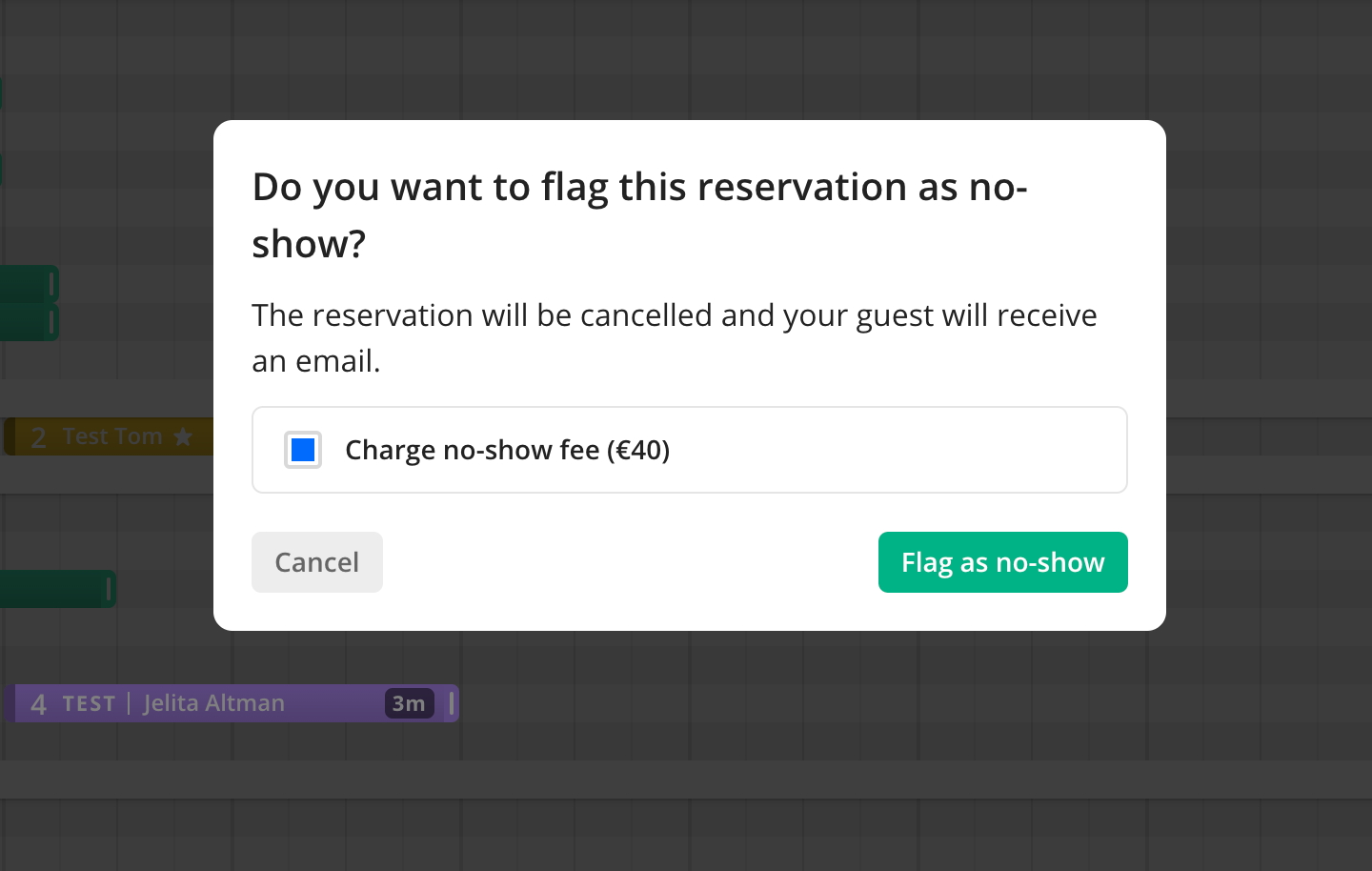Viewport: 1372px width, 871px height.
Task: Click the 3m badge on Jelita Altman reservation
Action: click(410, 703)
